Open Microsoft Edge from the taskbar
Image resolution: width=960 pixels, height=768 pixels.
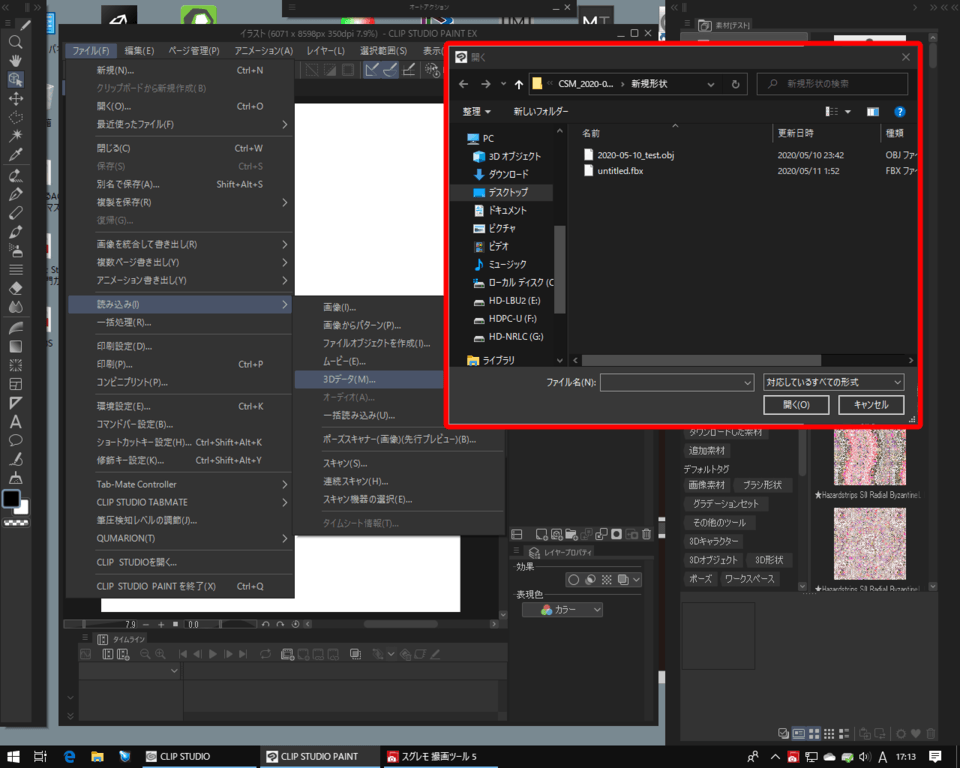pos(70,757)
